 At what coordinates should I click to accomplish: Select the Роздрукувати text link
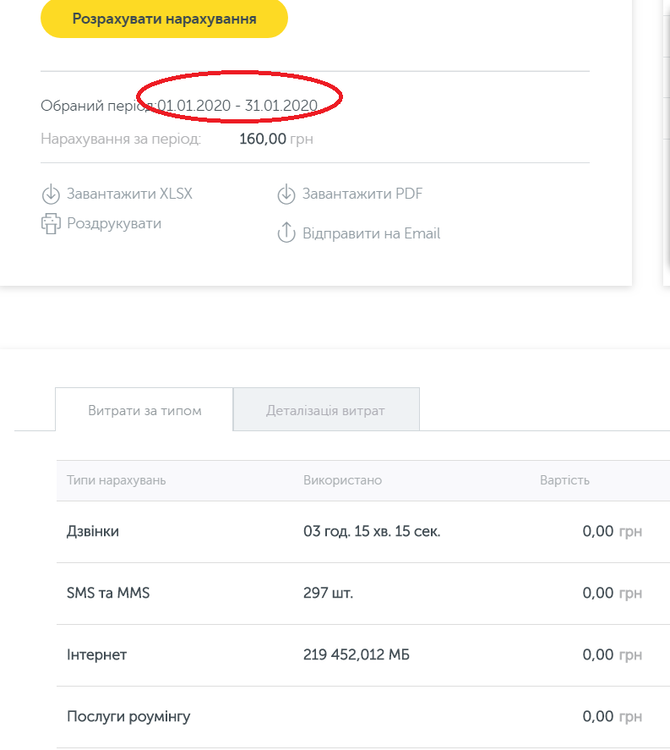point(114,224)
